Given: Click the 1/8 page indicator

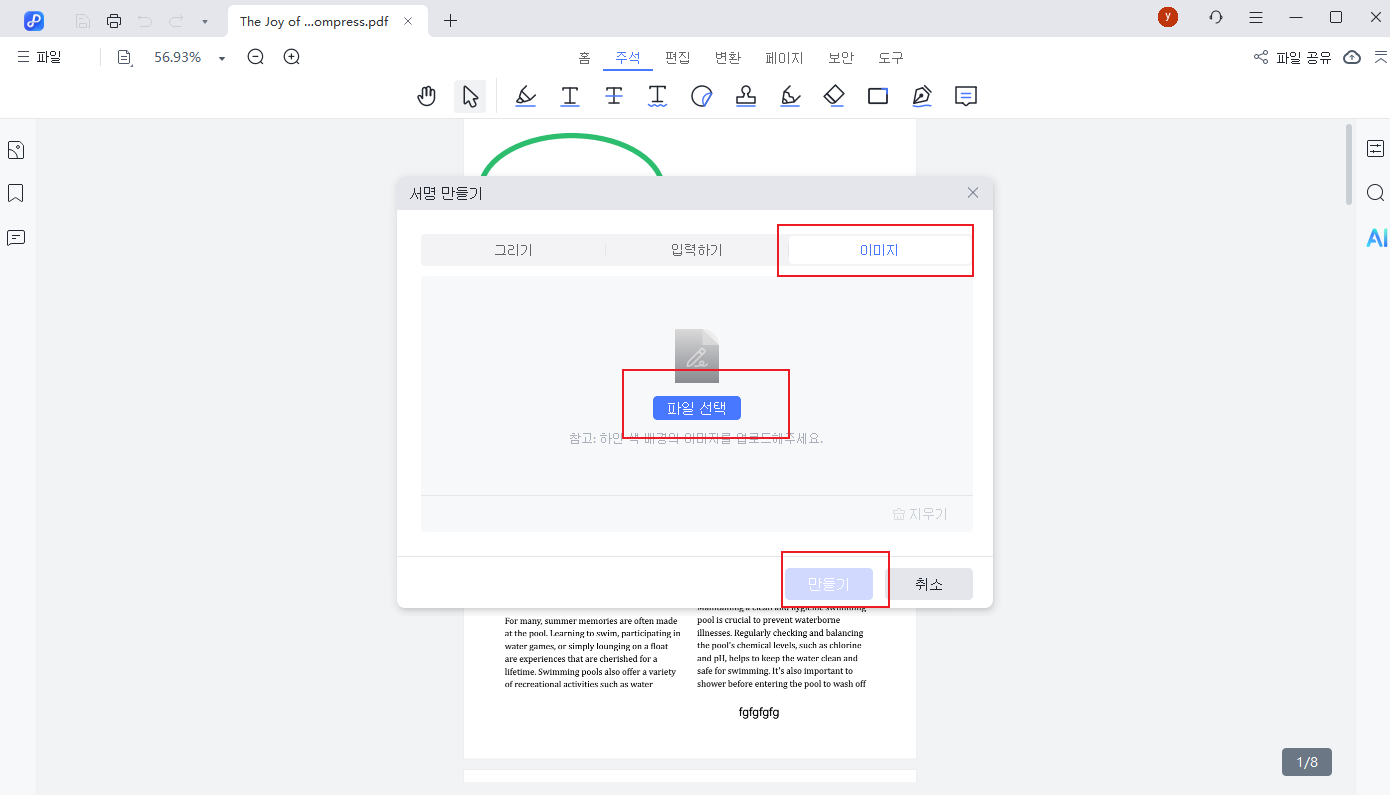Looking at the screenshot, I should point(1306,761).
